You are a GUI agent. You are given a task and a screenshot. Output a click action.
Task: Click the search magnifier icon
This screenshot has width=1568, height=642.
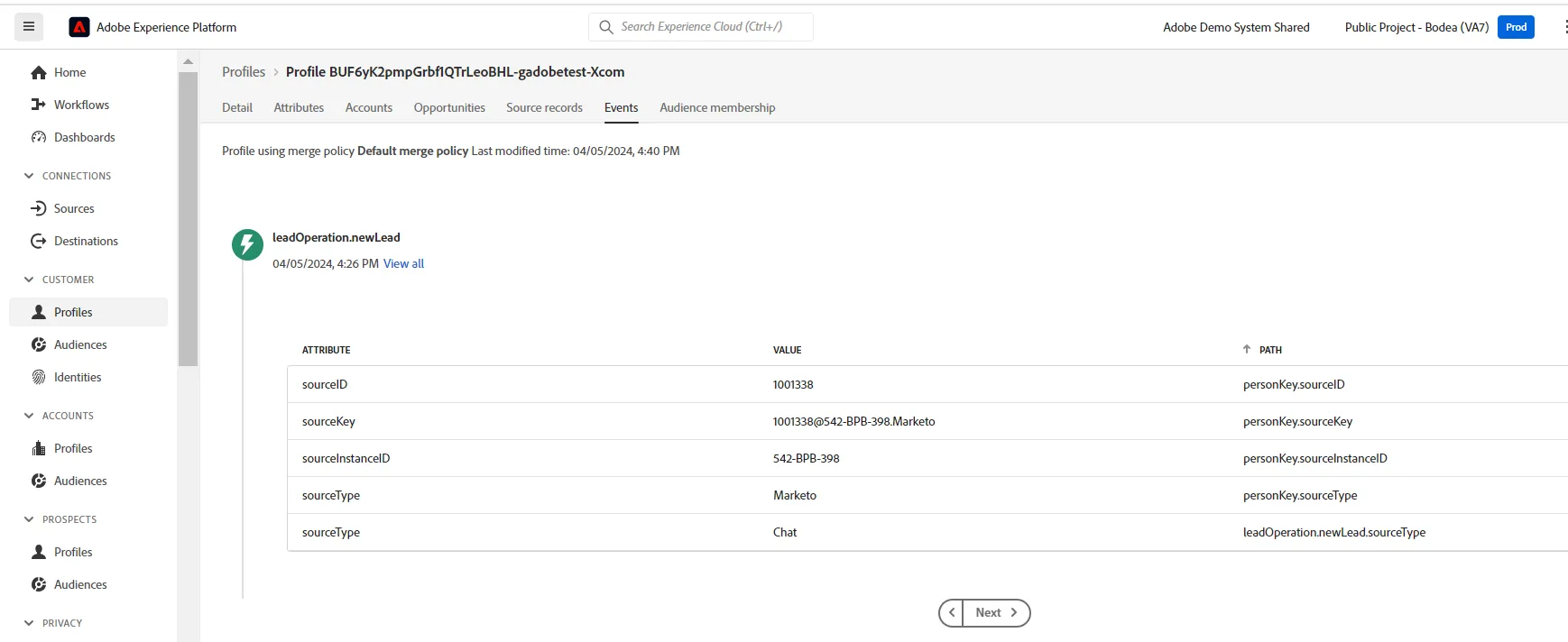click(606, 27)
